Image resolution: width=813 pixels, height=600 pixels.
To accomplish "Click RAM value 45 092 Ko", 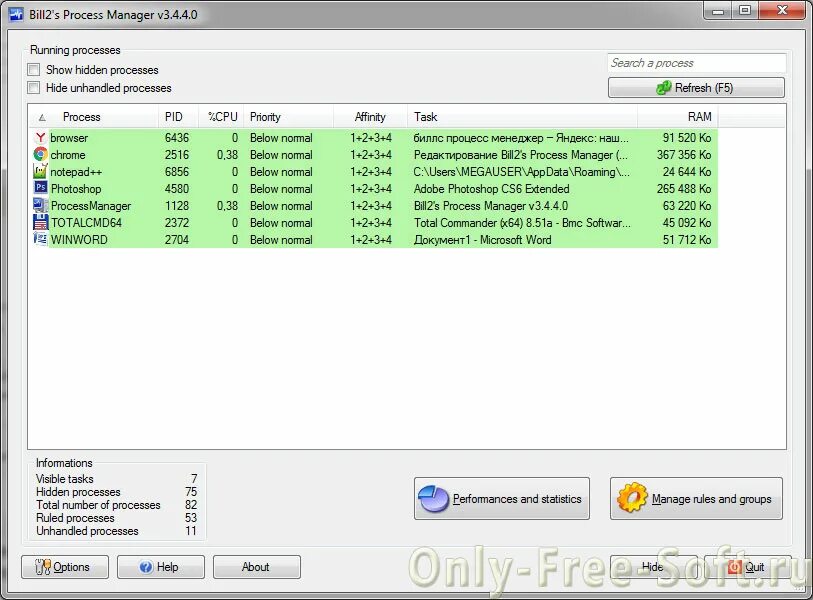I will coord(687,223).
